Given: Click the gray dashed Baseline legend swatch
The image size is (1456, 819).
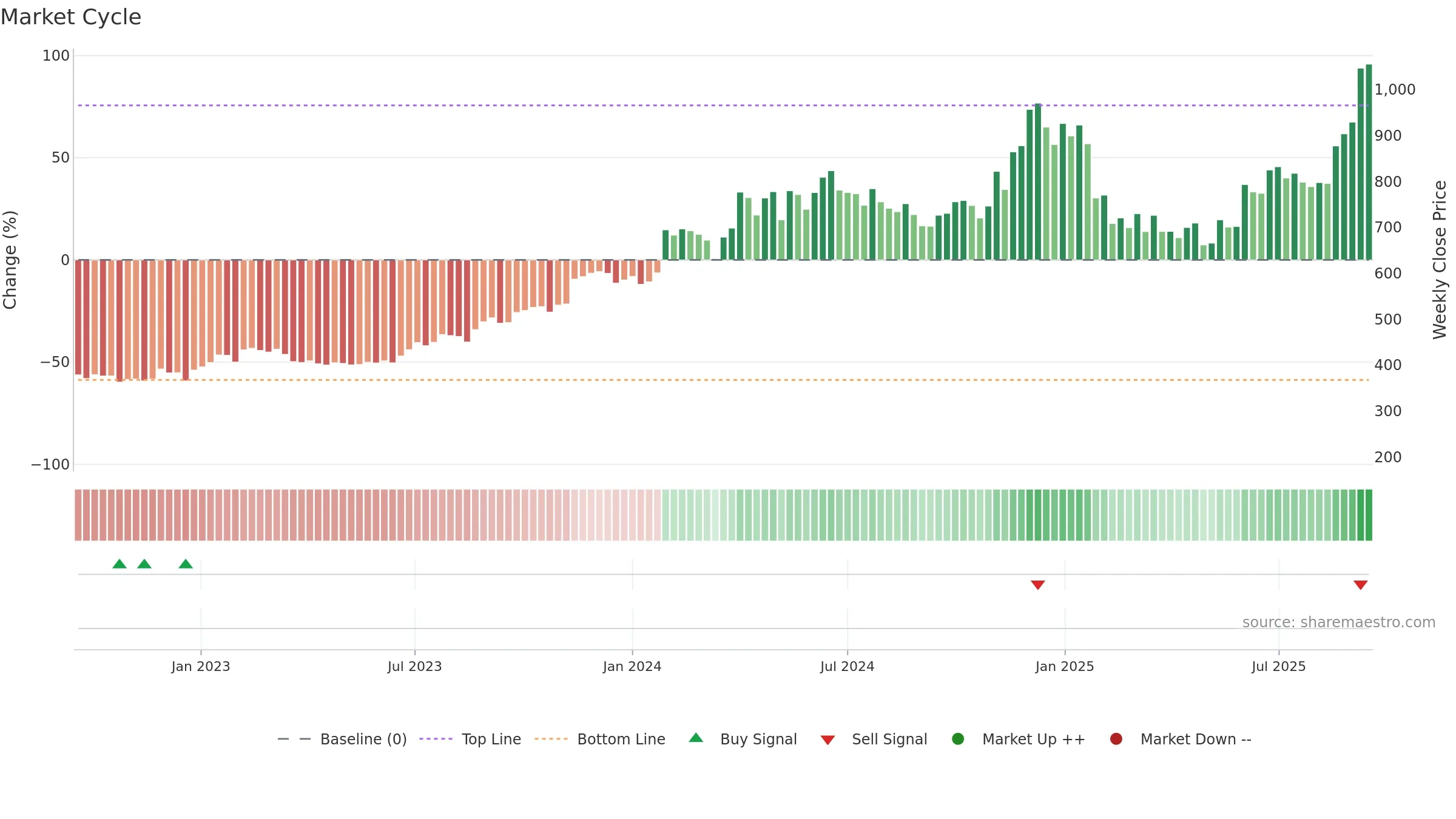Looking at the screenshot, I should click(294, 739).
